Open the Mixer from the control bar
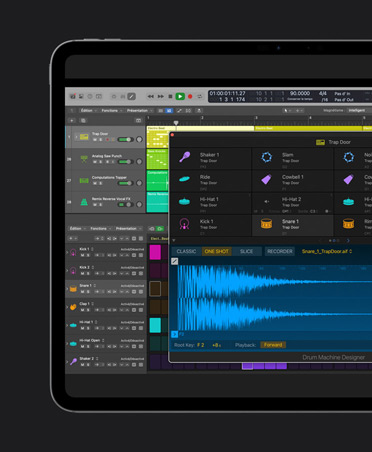Viewport: 372px width, 452px height. click(x=123, y=97)
